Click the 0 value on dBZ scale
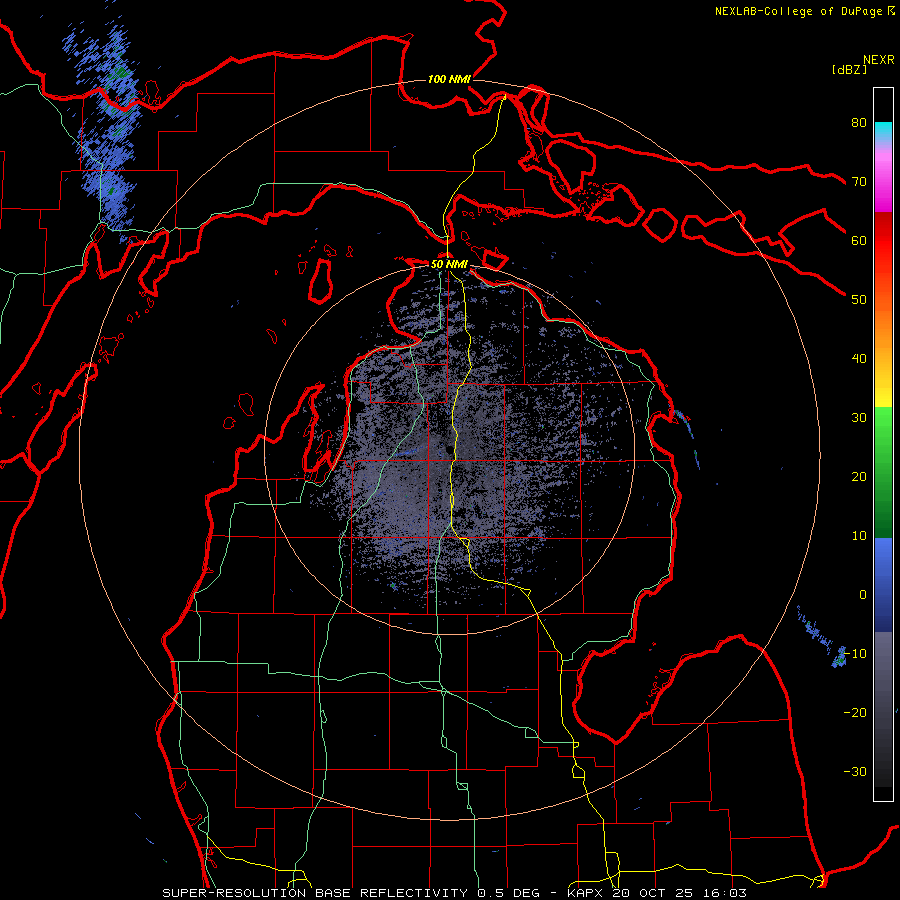900x900 pixels. point(863,595)
